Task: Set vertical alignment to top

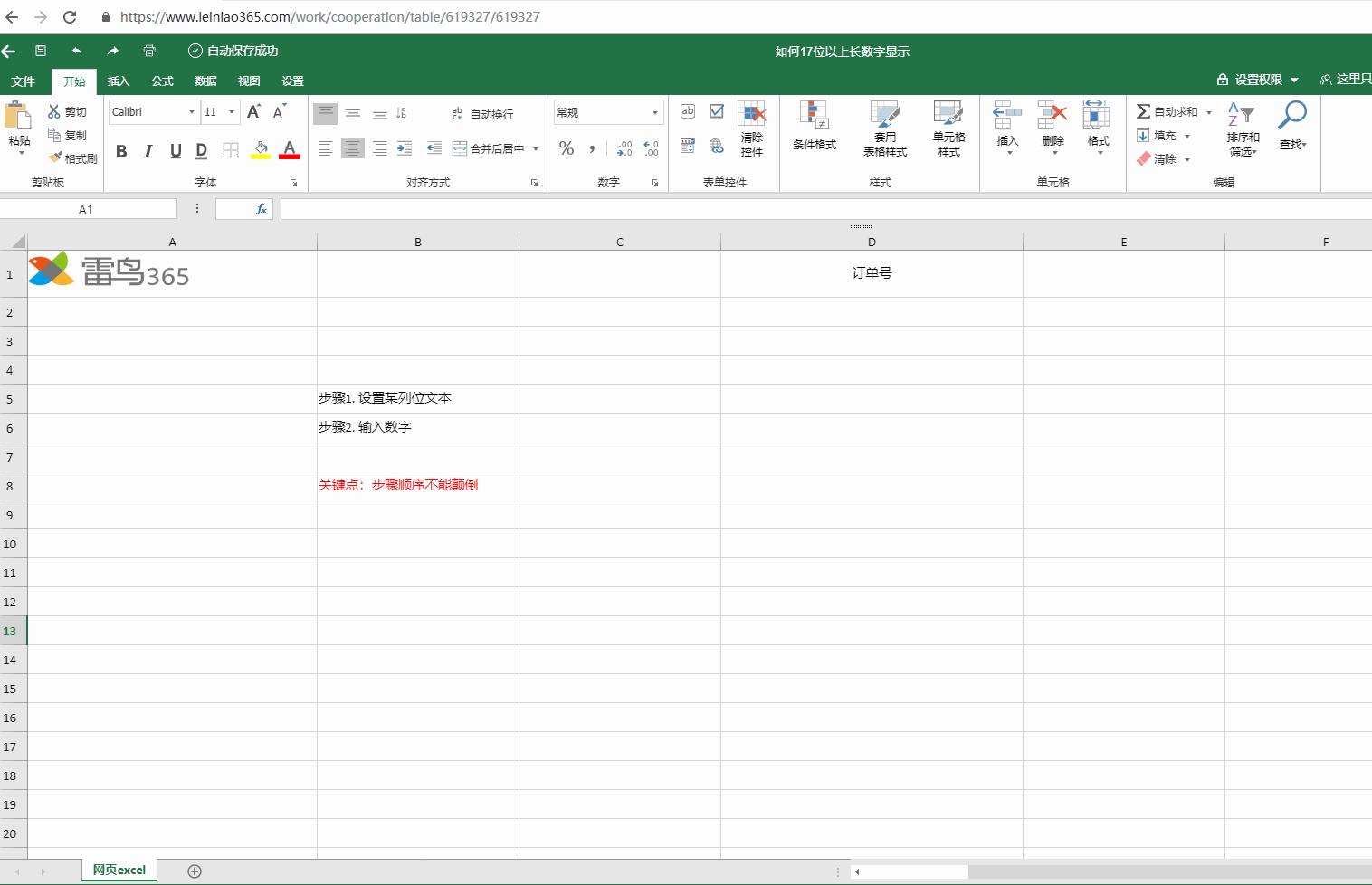Action: click(x=325, y=113)
